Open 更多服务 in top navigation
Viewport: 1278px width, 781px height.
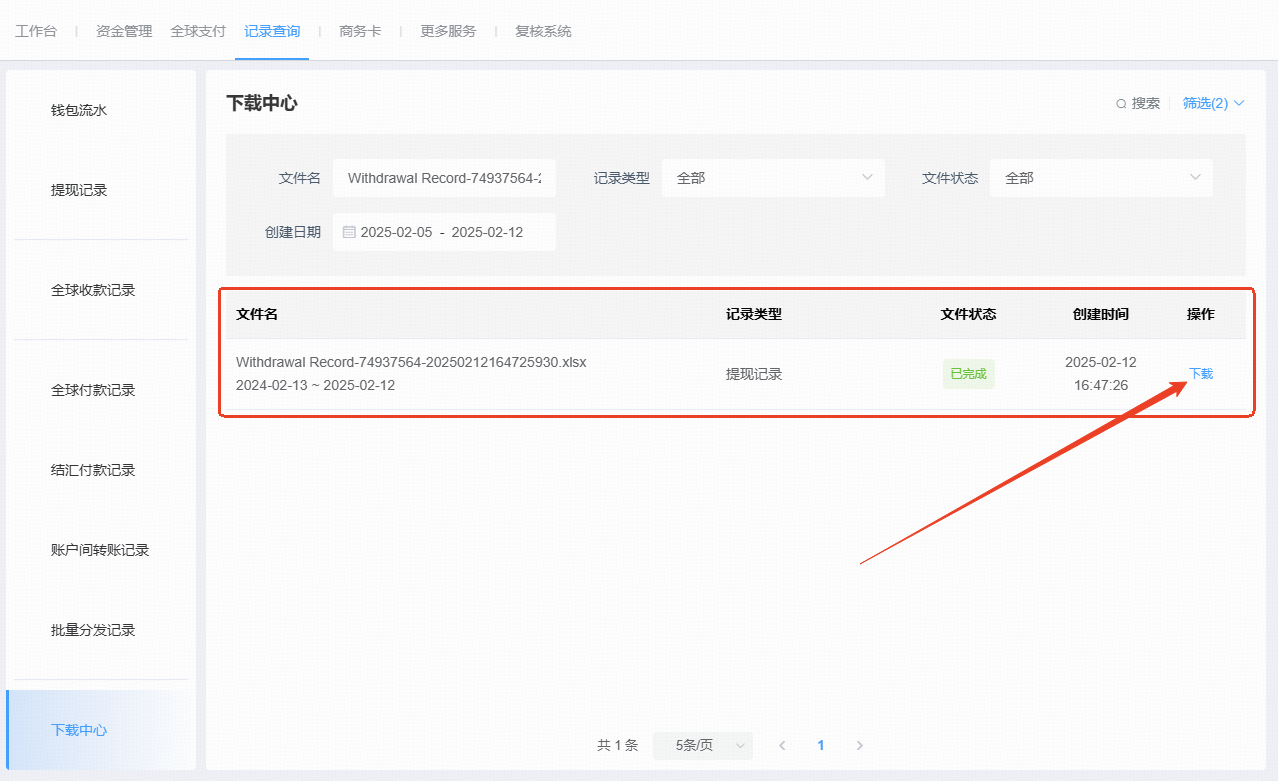(x=448, y=31)
